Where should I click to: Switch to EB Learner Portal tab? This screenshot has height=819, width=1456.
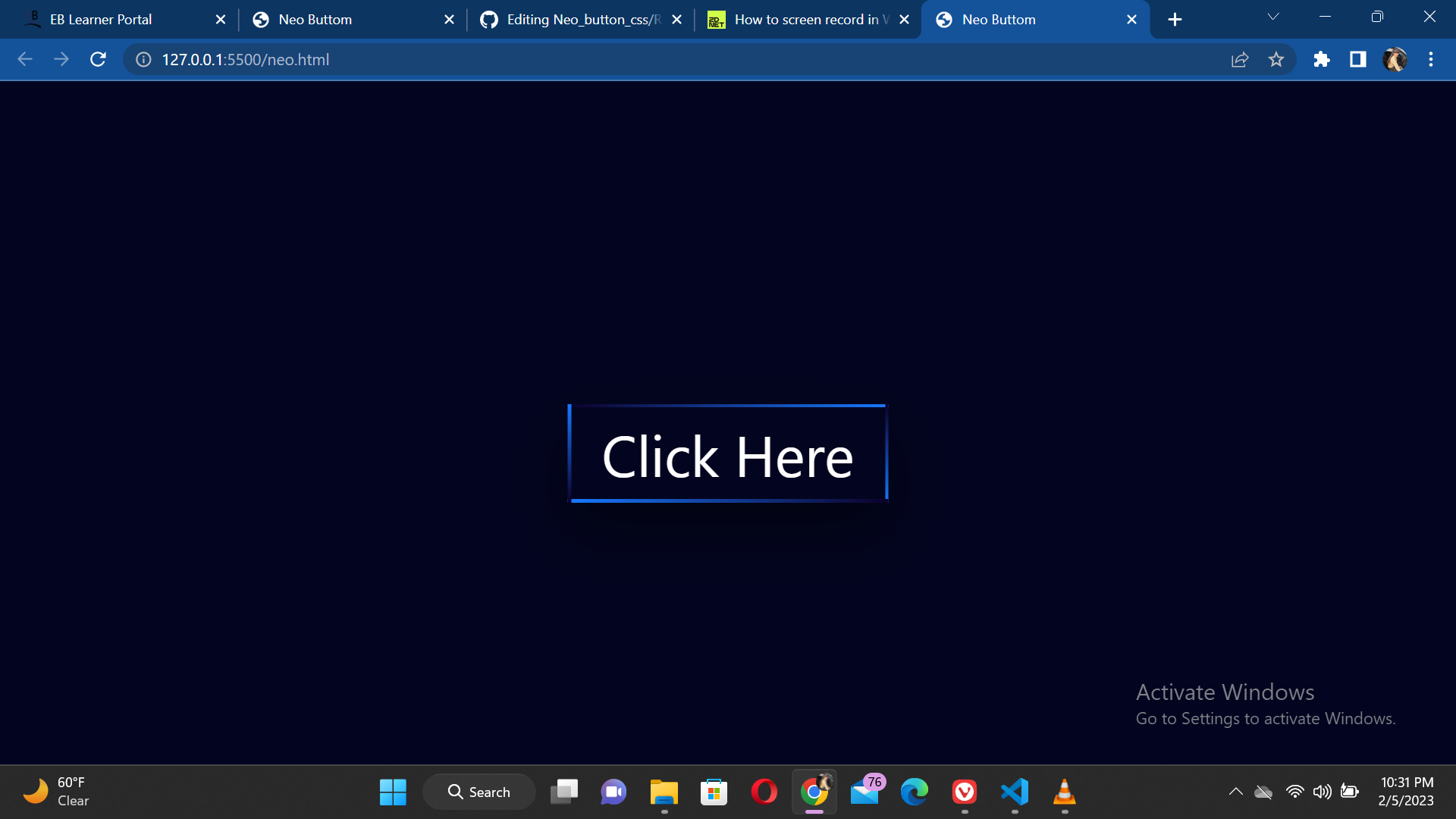pos(101,20)
